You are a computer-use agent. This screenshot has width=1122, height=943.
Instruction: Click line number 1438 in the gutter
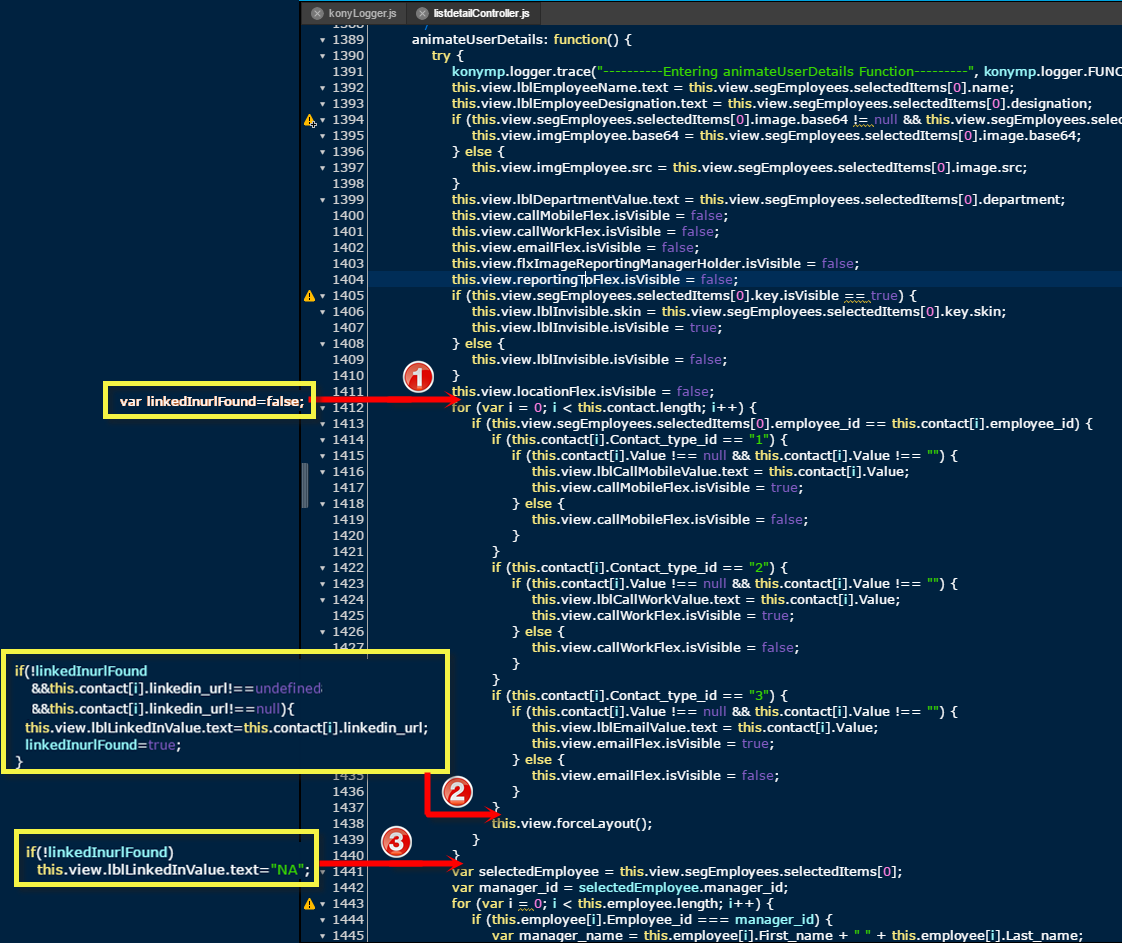(348, 824)
